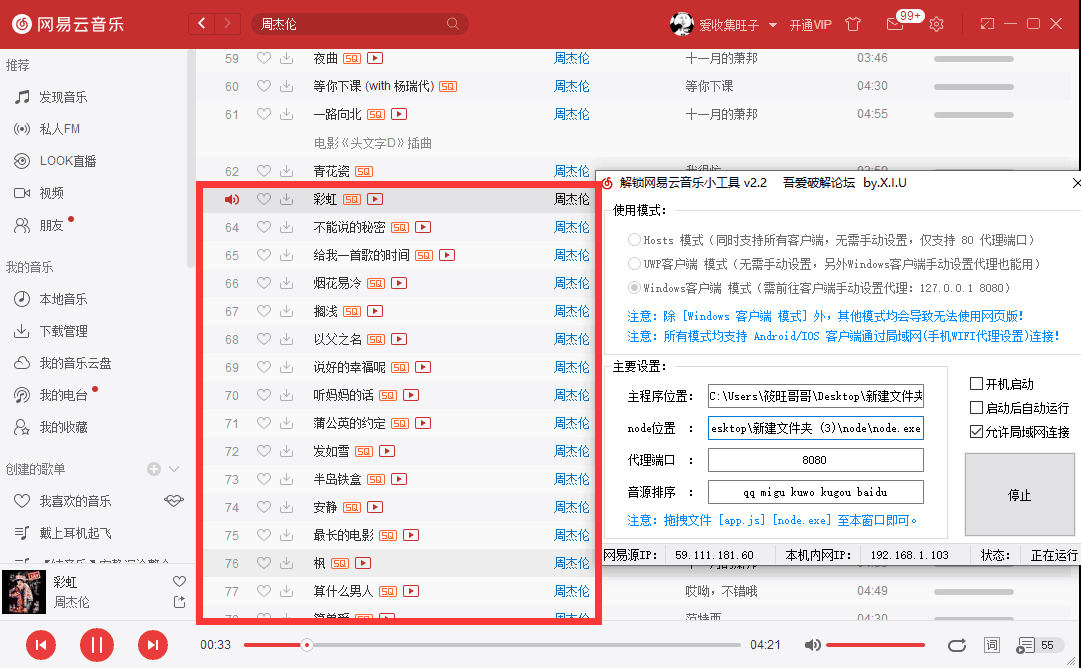Screen dimensions: 1081x668
Task: Select the UWP客户端 模式 radio button
Action: (634, 263)
